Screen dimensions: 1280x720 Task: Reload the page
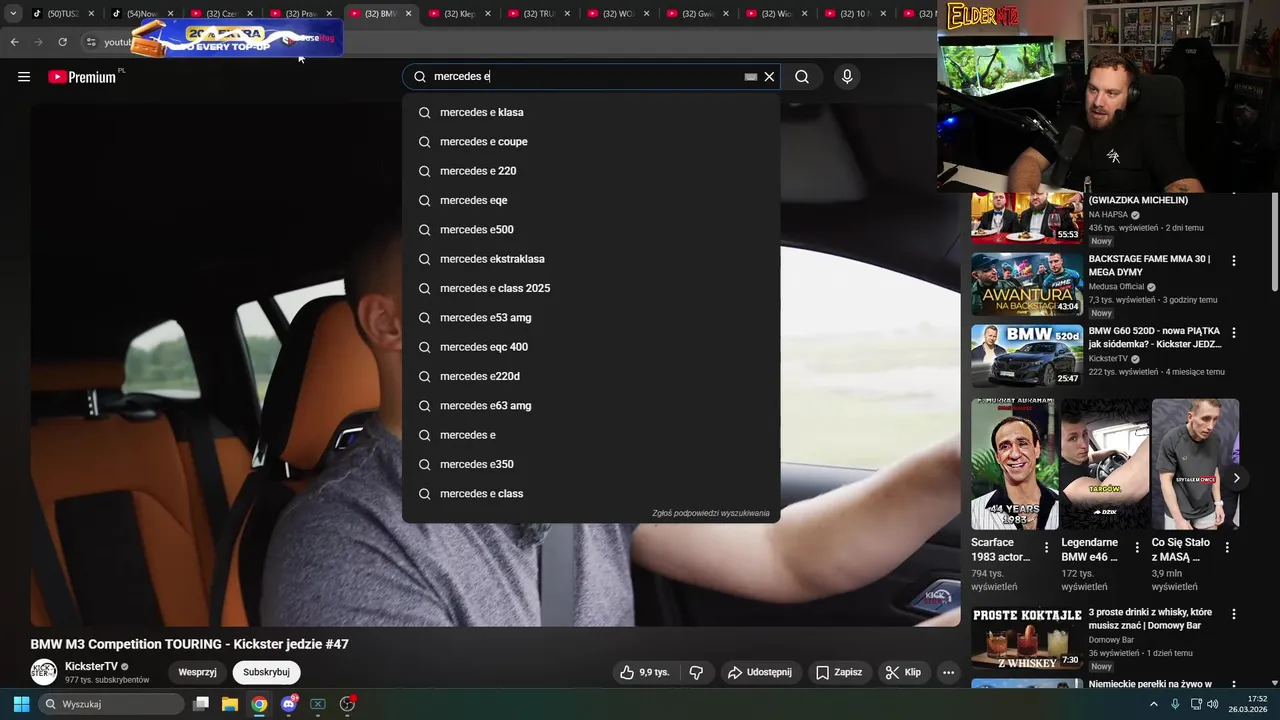click(62, 42)
